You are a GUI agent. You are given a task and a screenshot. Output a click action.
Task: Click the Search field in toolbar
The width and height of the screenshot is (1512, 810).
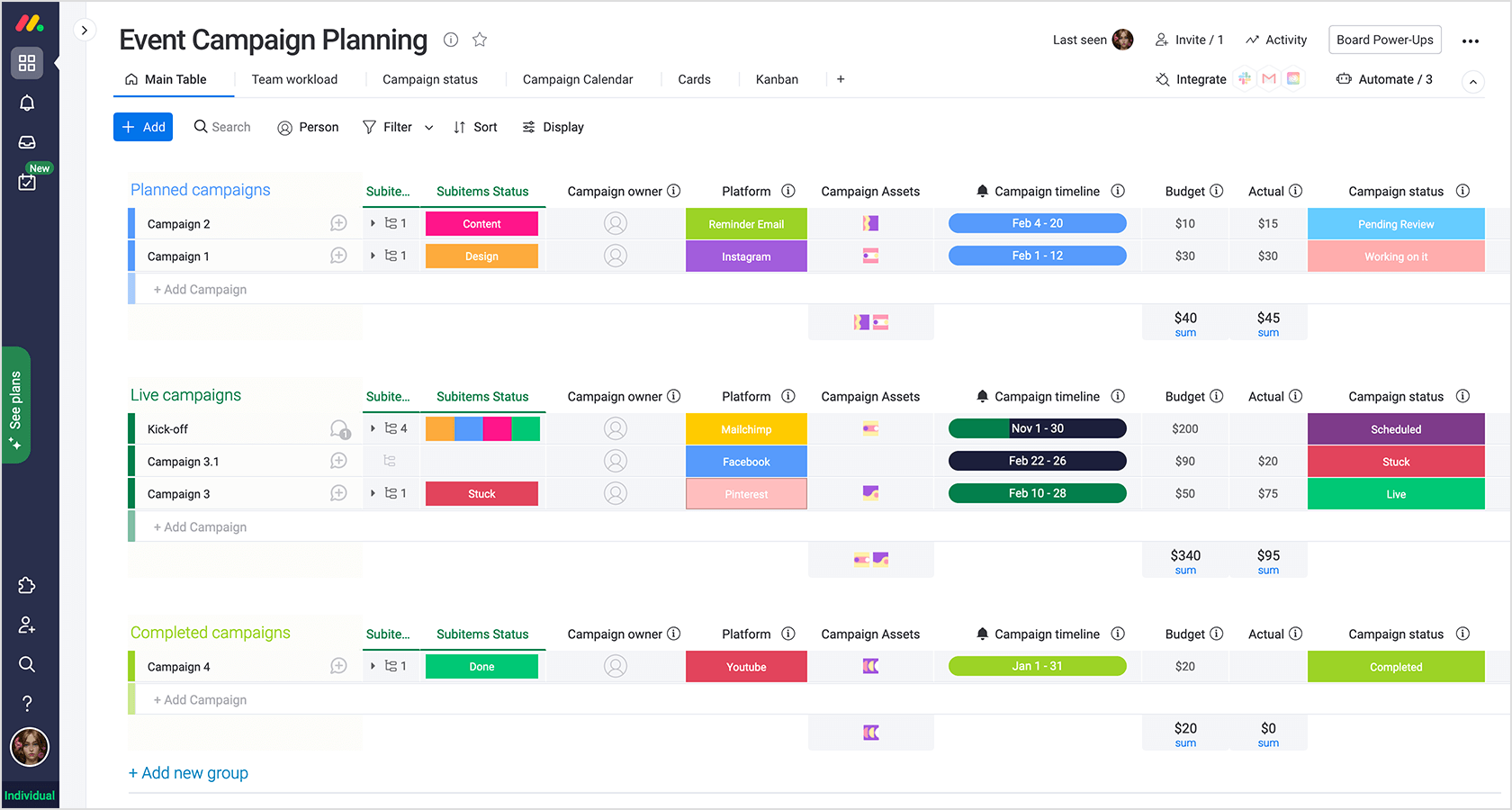[x=222, y=127]
